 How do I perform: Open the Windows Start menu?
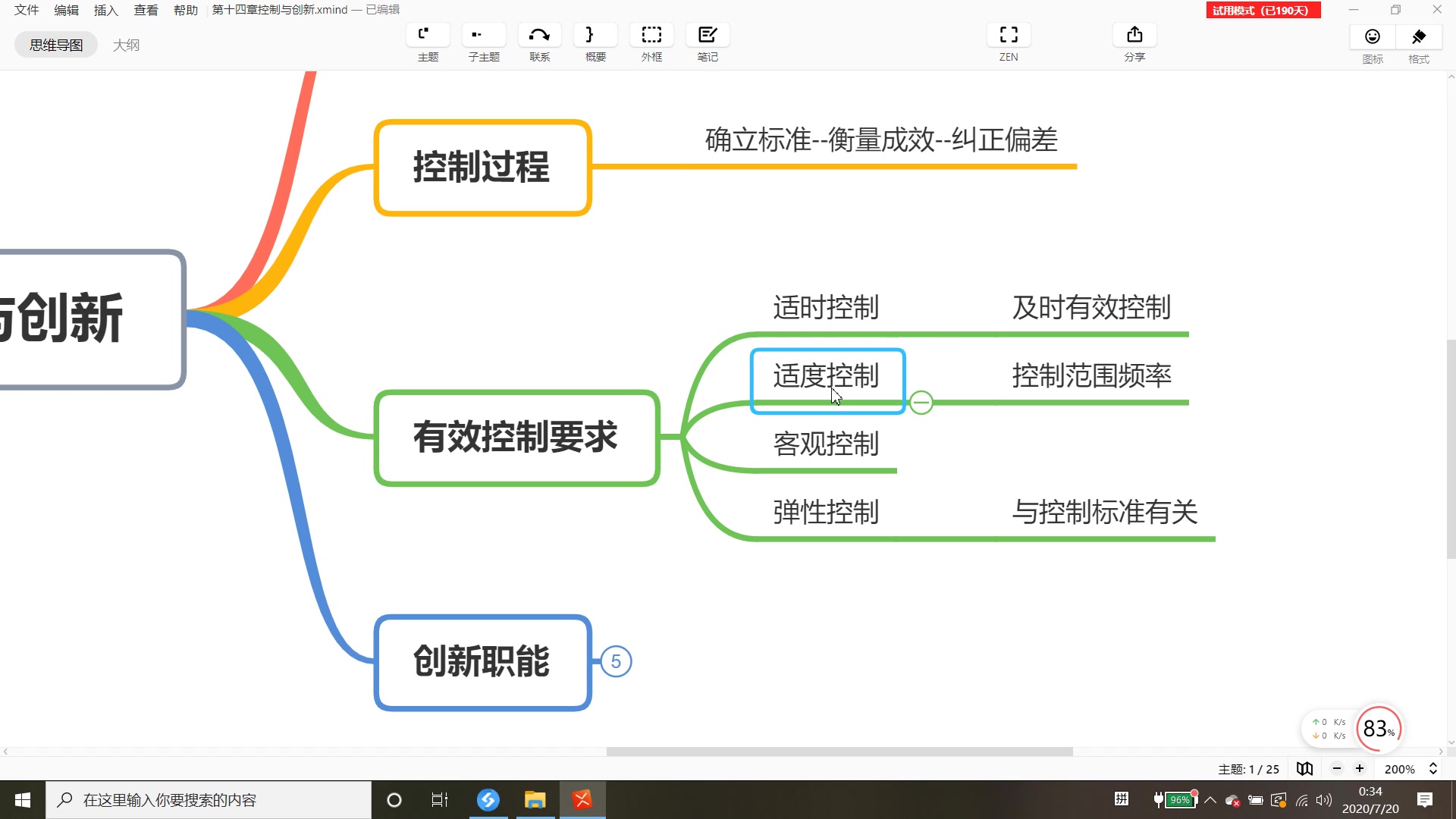23,800
